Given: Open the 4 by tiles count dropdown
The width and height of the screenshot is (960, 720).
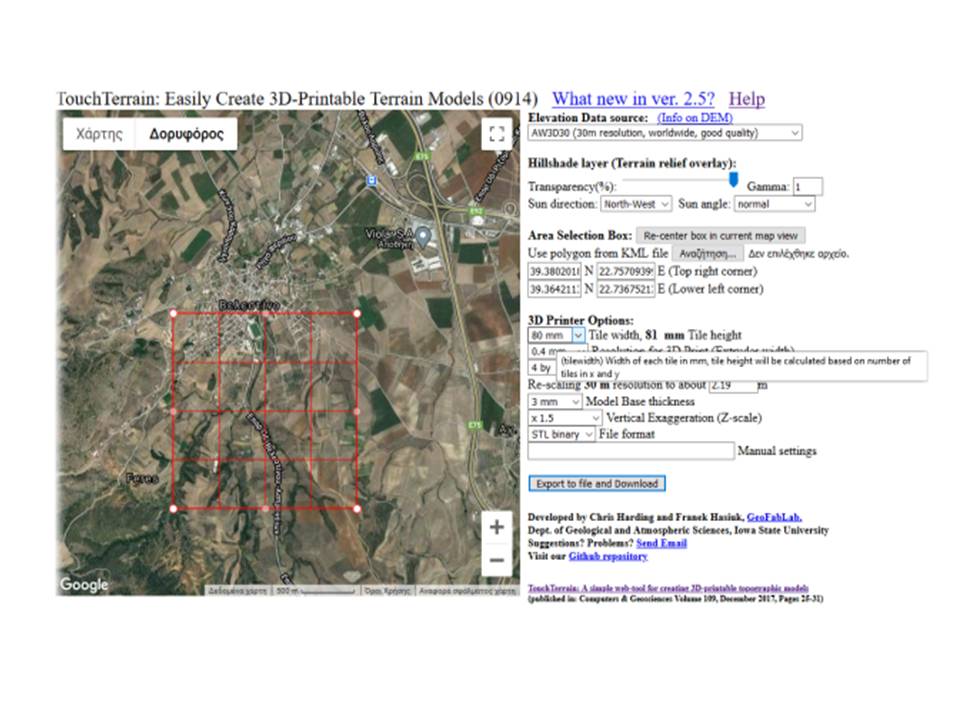Looking at the screenshot, I should tap(542, 367).
